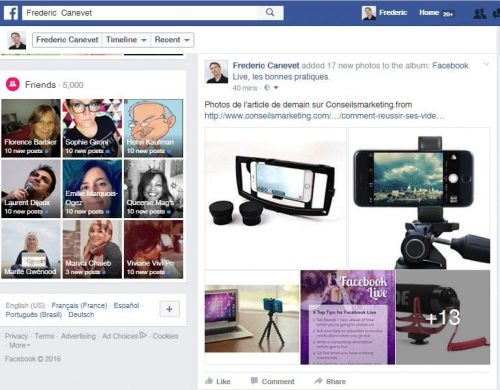Open the phone on tripod mount photo
Image resolution: width=500 pixels, height=390 pixels.
pyautogui.click(x=419, y=198)
